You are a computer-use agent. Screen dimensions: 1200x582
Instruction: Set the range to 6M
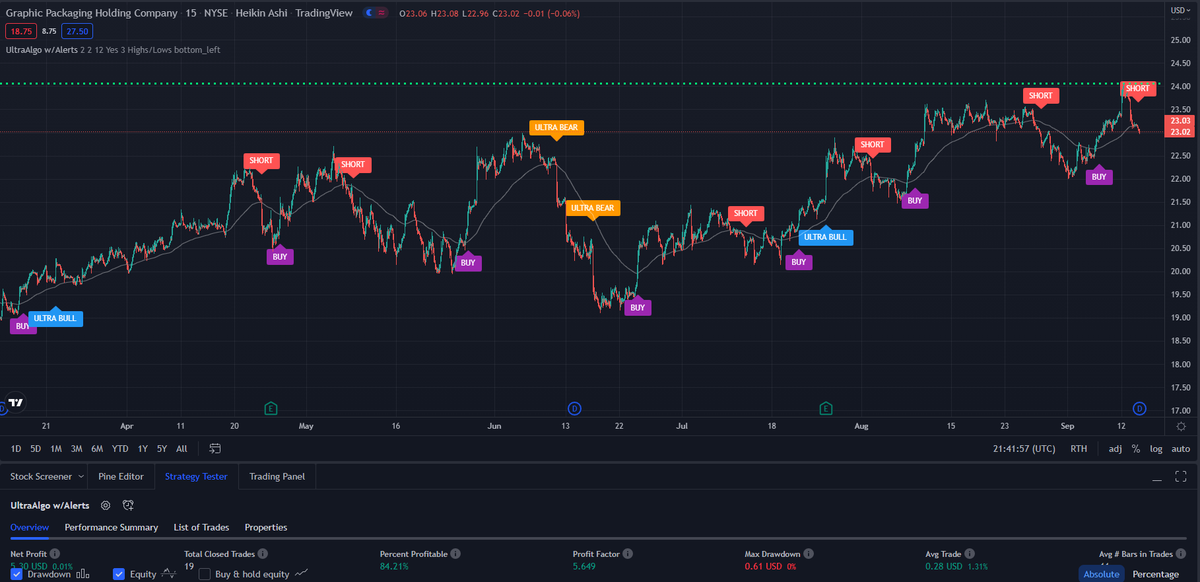point(97,449)
